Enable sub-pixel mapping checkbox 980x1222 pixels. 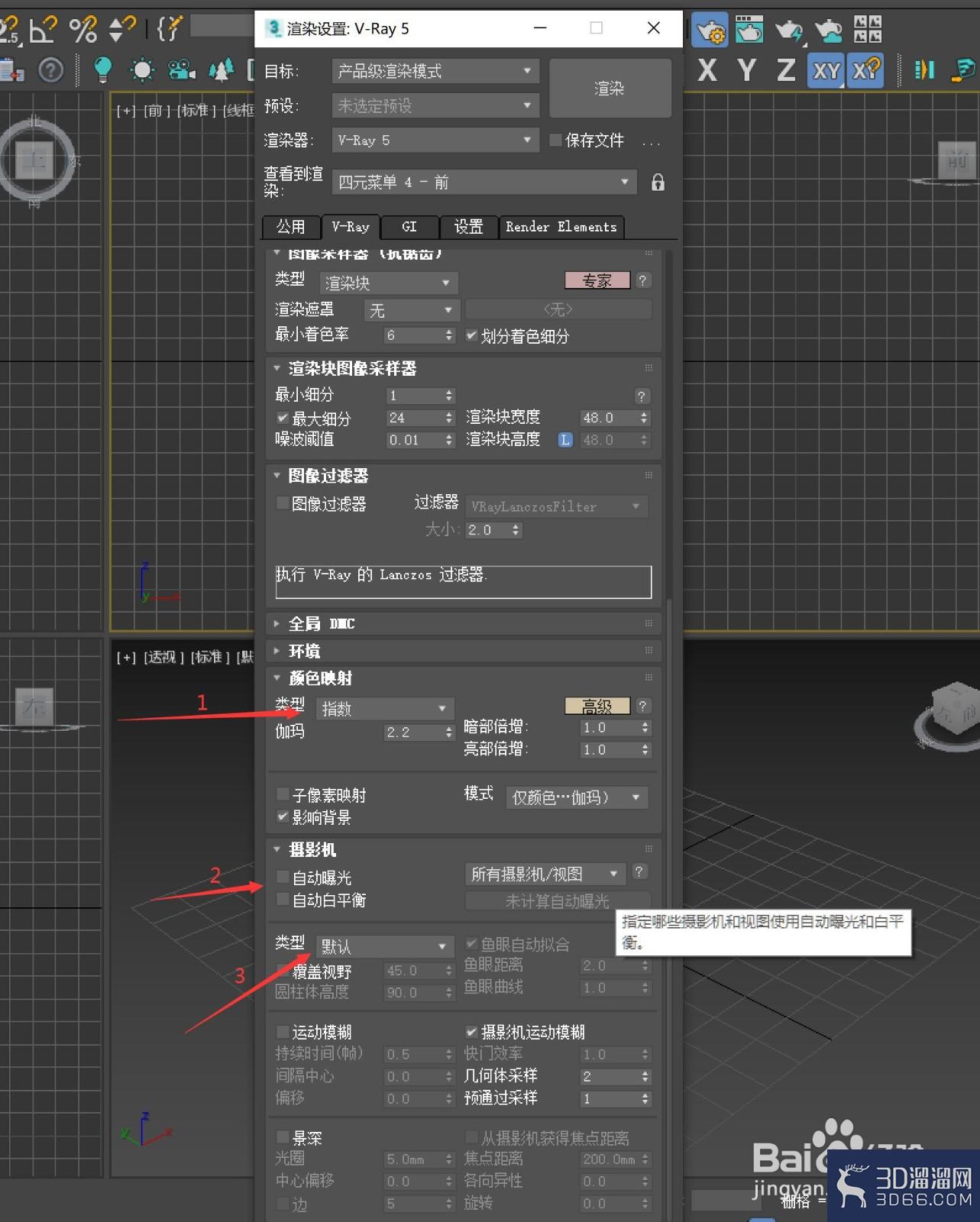(283, 794)
